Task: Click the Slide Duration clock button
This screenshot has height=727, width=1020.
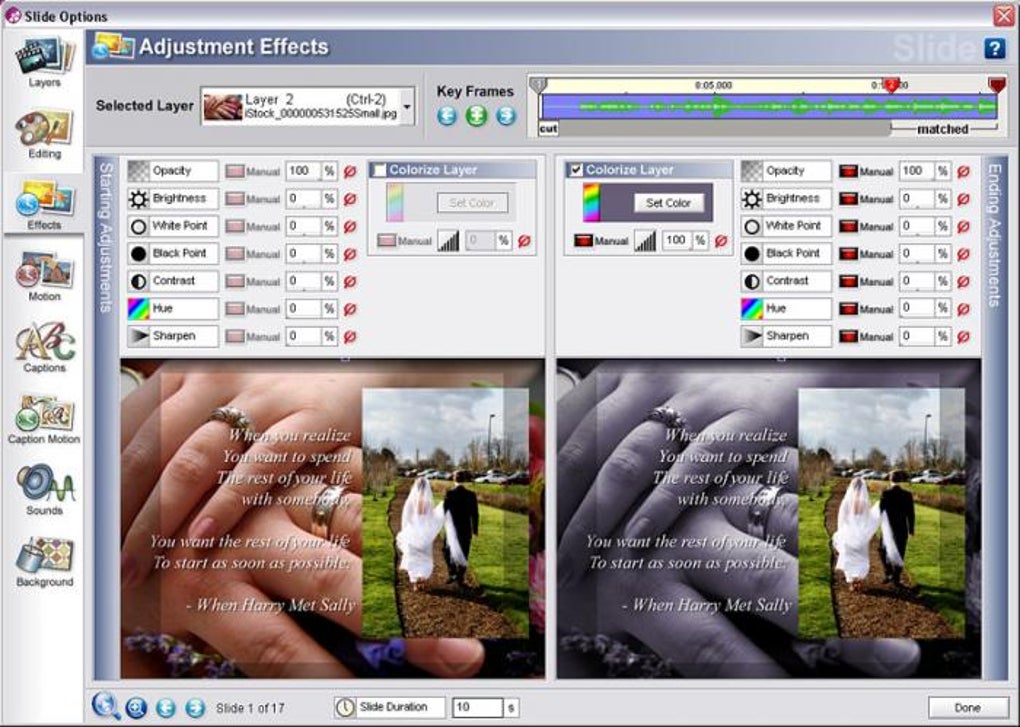Action: (390, 707)
